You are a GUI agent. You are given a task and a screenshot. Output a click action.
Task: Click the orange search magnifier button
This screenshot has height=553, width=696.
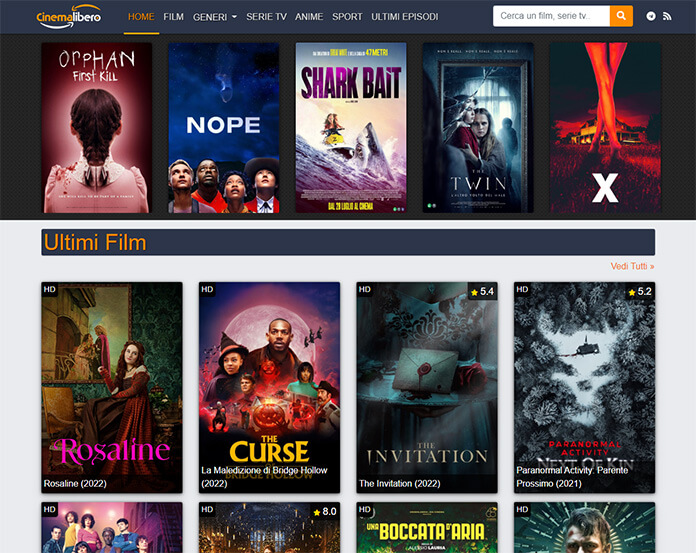point(621,16)
